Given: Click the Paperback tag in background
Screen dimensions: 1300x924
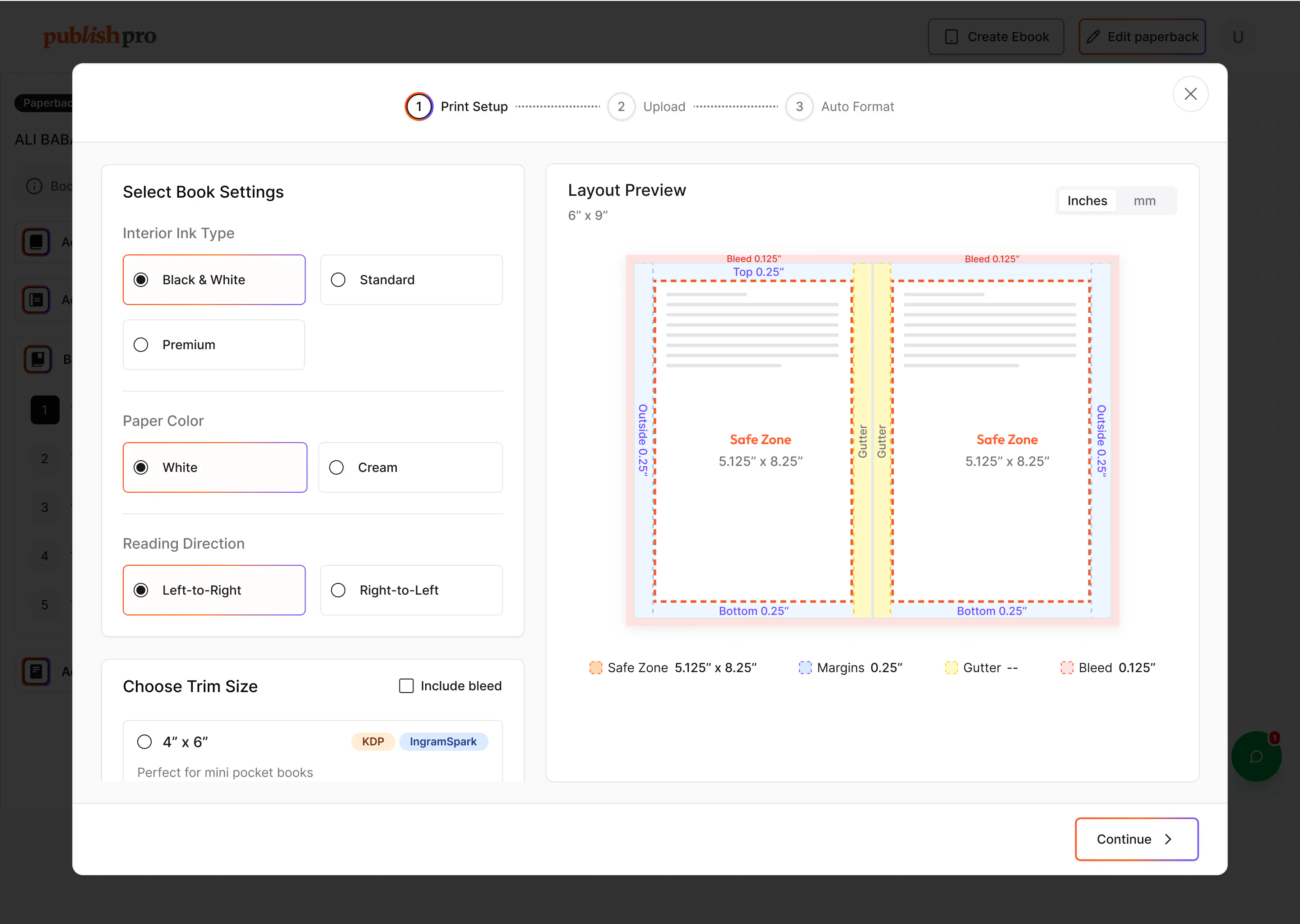Looking at the screenshot, I should pyautogui.click(x=44, y=103).
